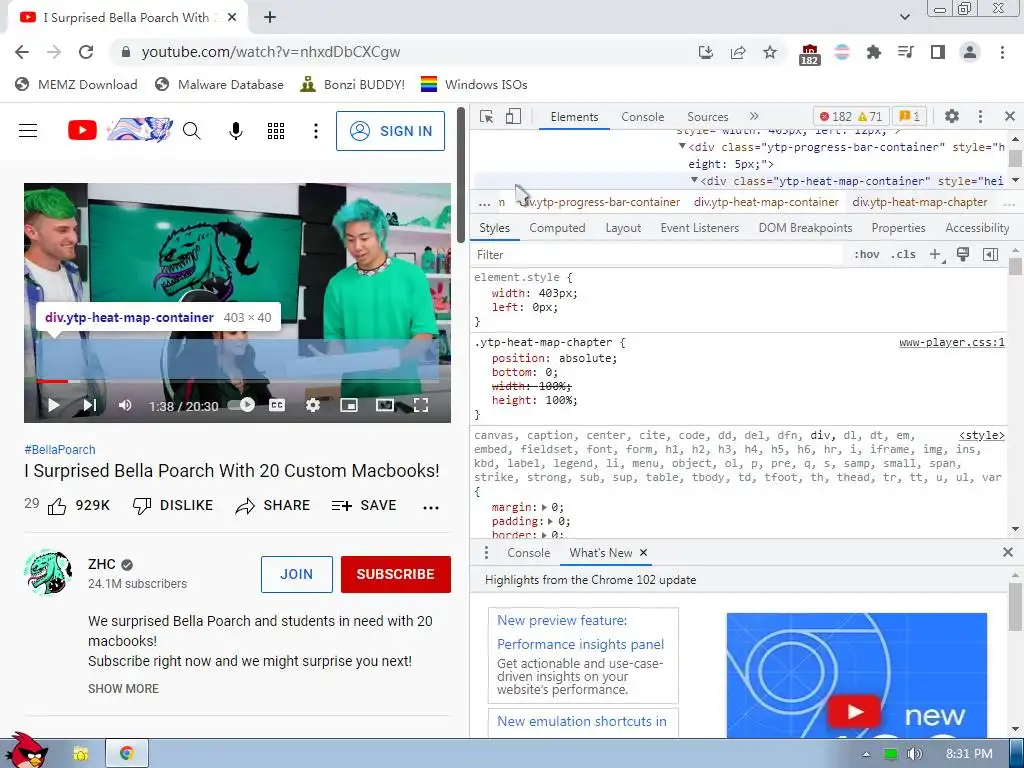This screenshot has height=768, width=1024.
Task: Toggle computed styles sidebar pane
Action: pos(990,255)
